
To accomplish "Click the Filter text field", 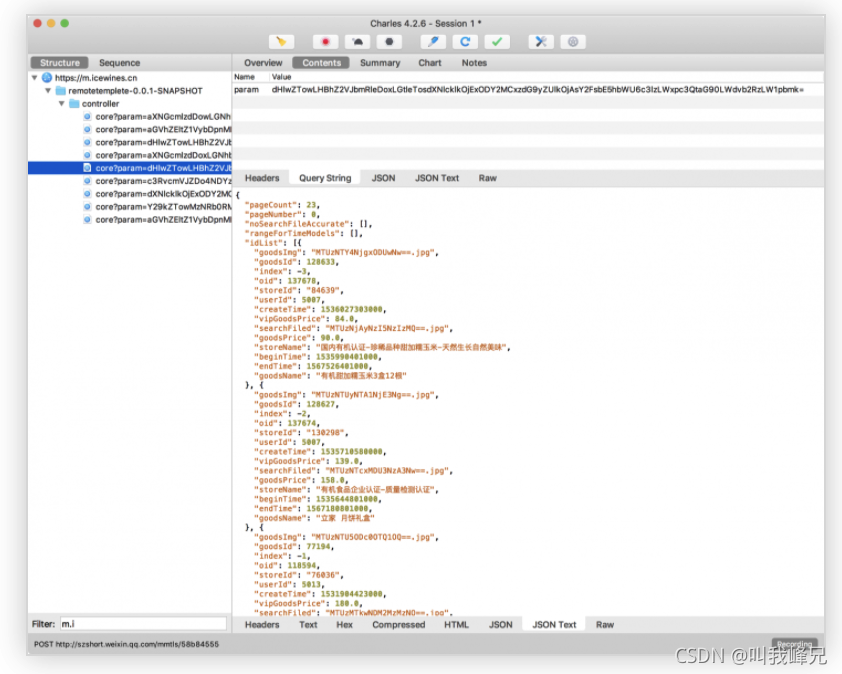I will (x=142, y=624).
